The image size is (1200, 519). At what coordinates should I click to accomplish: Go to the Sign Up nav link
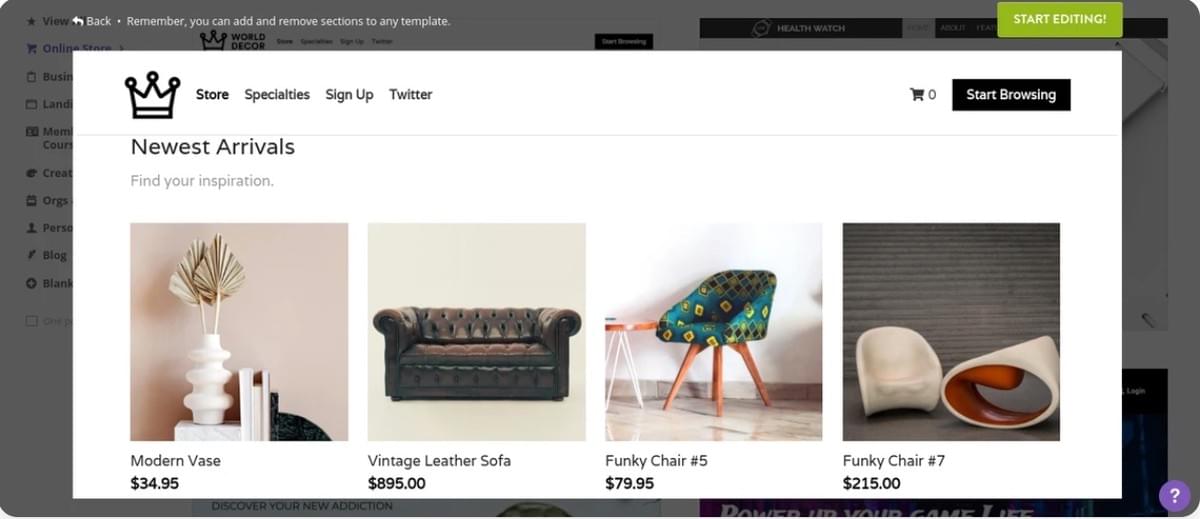point(349,95)
